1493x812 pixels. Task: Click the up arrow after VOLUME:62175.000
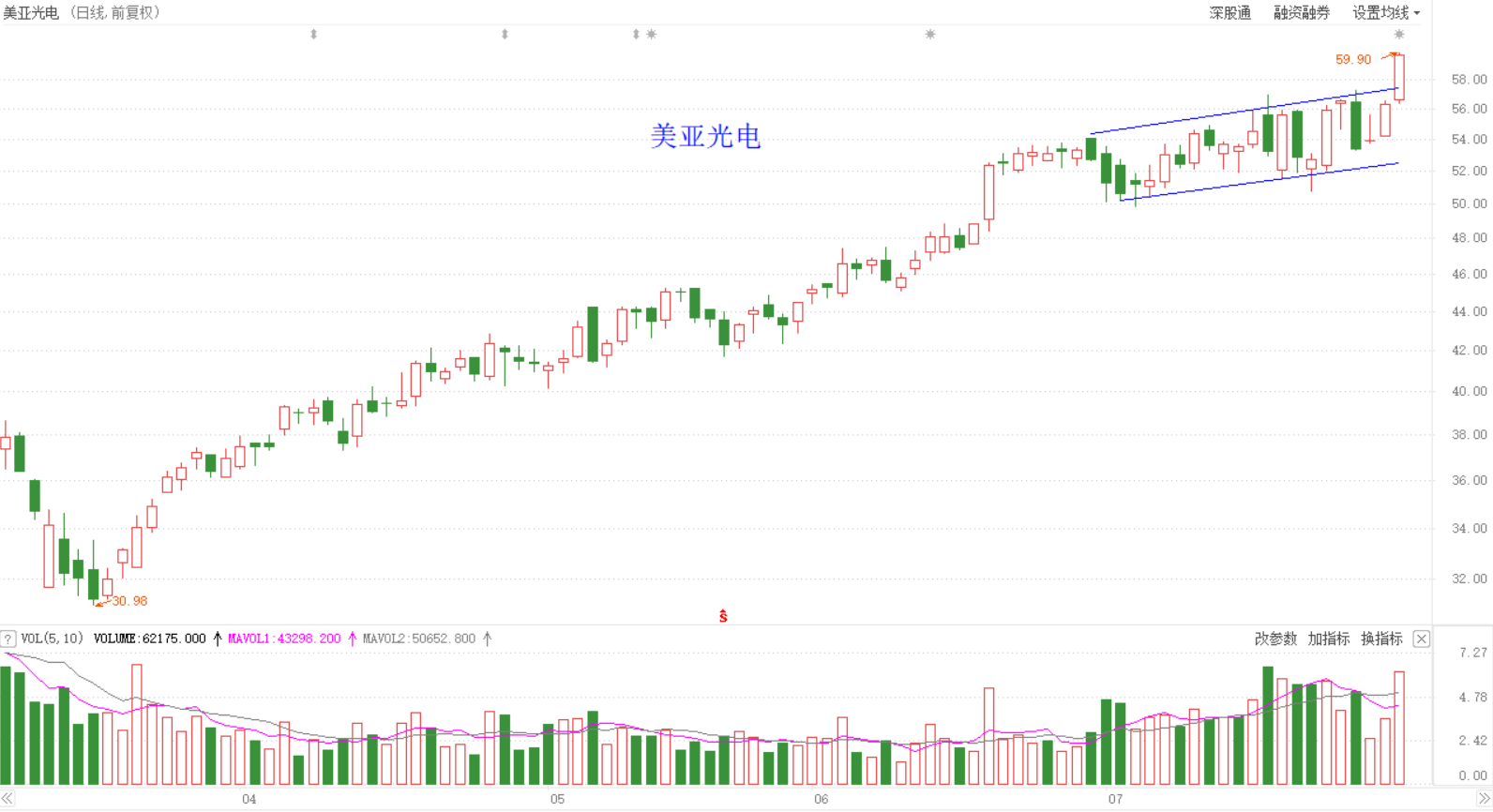click(x=218, y=639)
